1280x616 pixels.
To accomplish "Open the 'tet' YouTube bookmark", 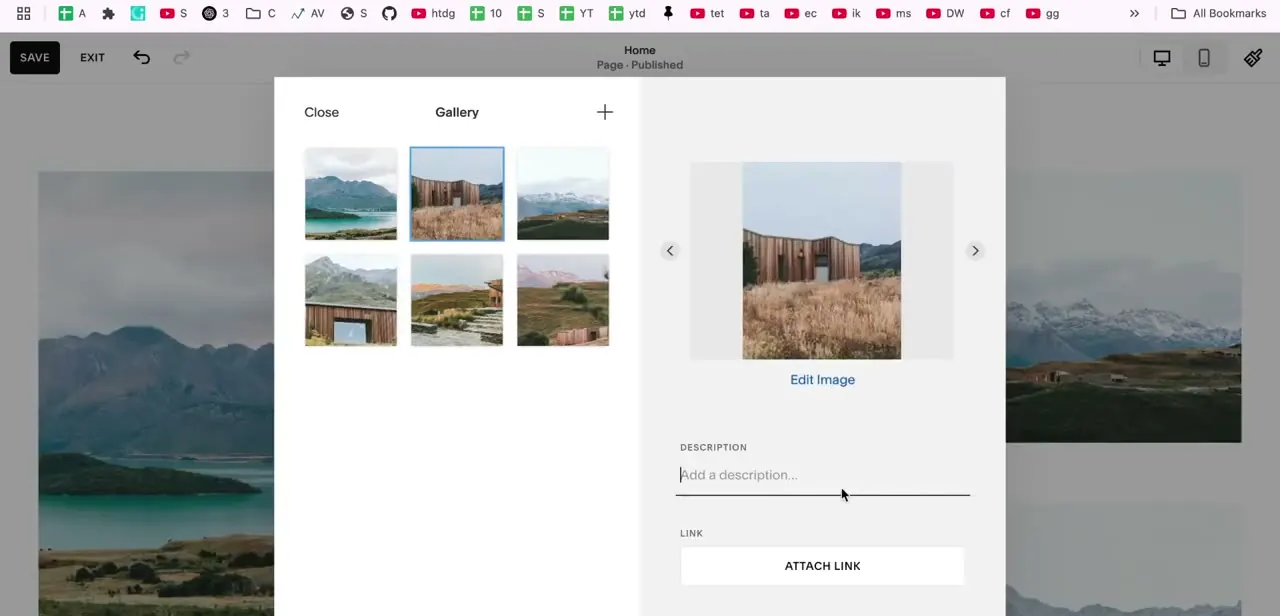I will pyautogui.click(x=706, y=14).
